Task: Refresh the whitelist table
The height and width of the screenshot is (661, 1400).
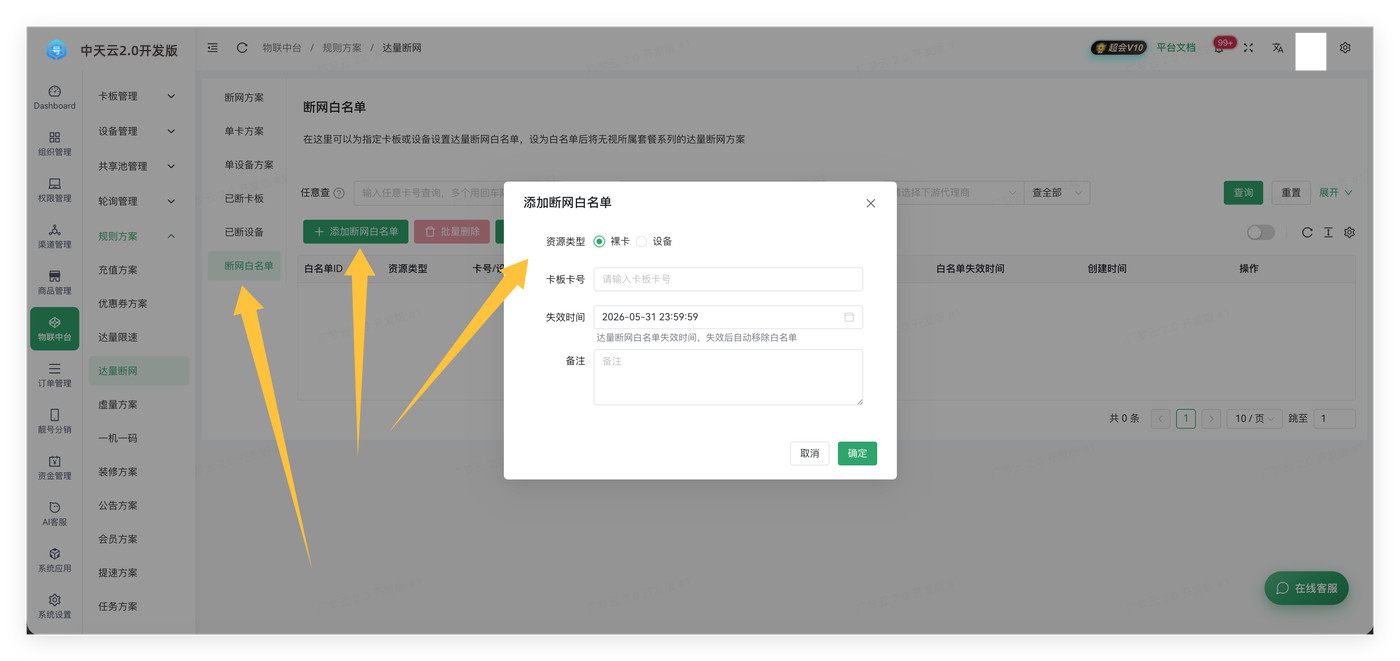Action: pyautogui.click(x=1307, y=232)
